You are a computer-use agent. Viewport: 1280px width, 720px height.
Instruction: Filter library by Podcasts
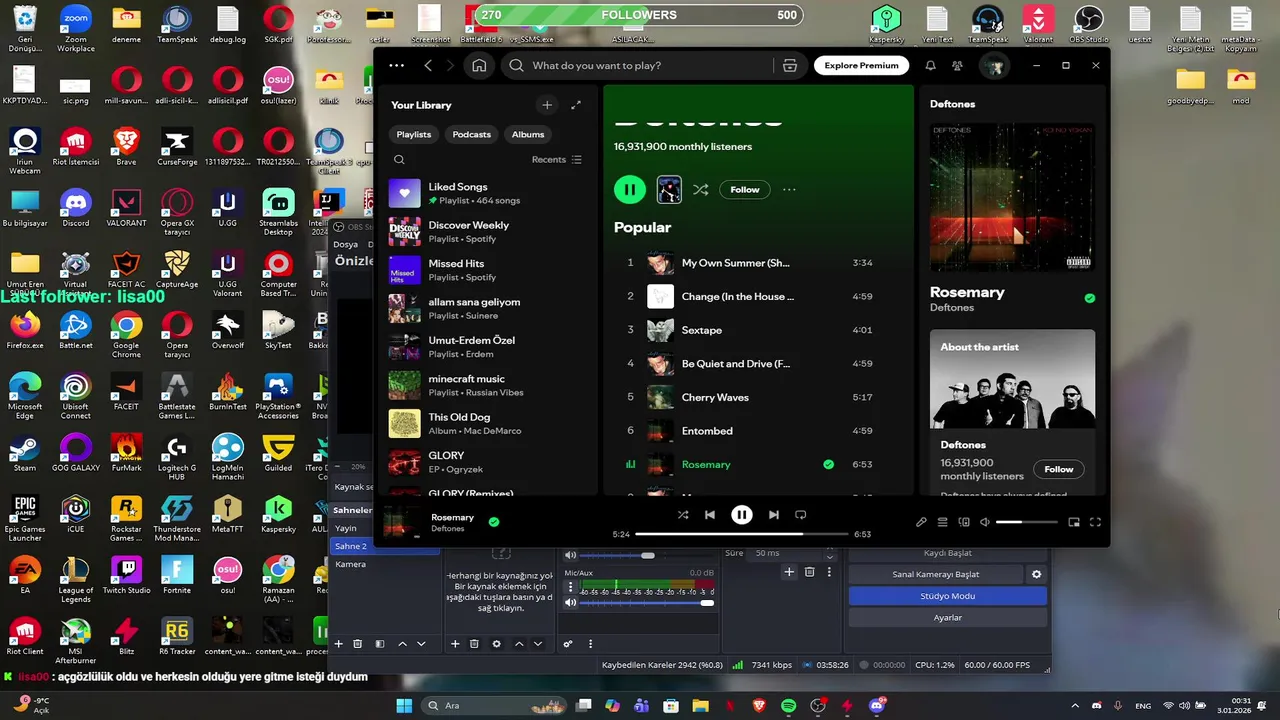tap(472, 134)
